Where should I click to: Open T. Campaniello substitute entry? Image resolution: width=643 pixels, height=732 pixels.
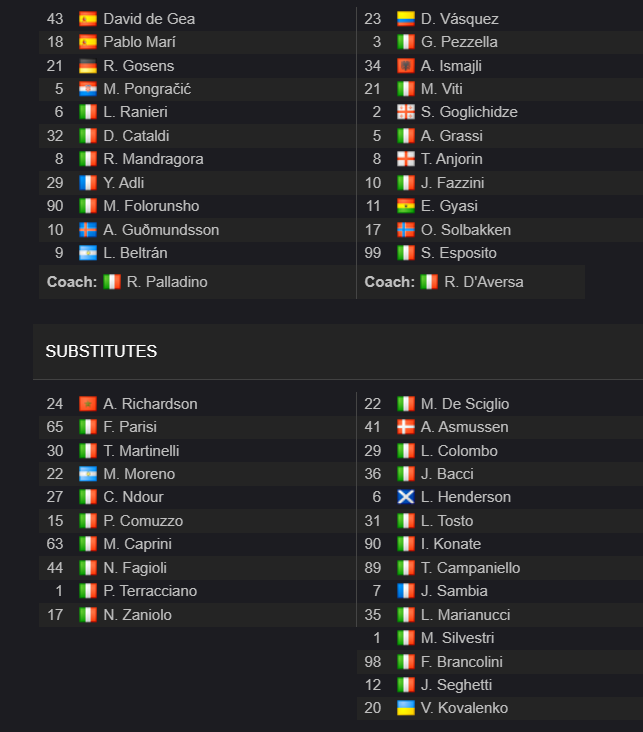(470, 568)
